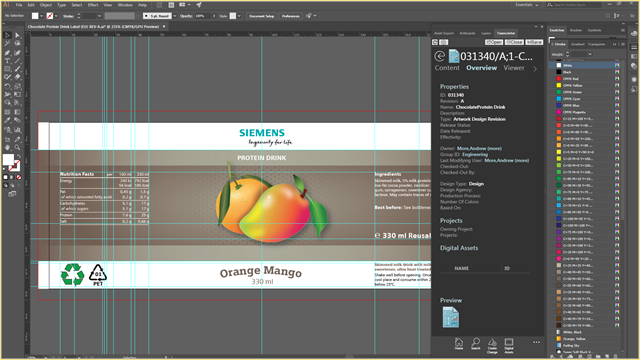Select the Column Graph tool
Viewport: 640px width, 360px height.
pyautogui.click(x=18, y=130)
